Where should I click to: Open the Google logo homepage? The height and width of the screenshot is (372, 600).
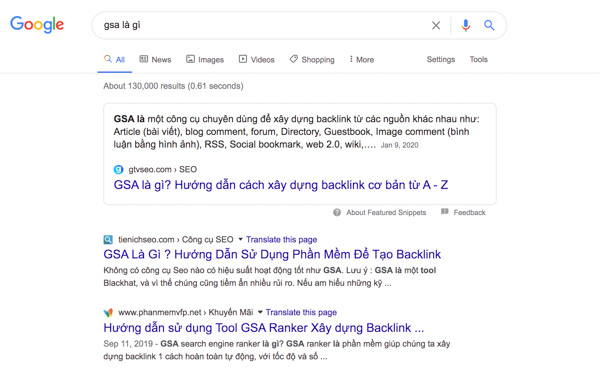point(37,24)
